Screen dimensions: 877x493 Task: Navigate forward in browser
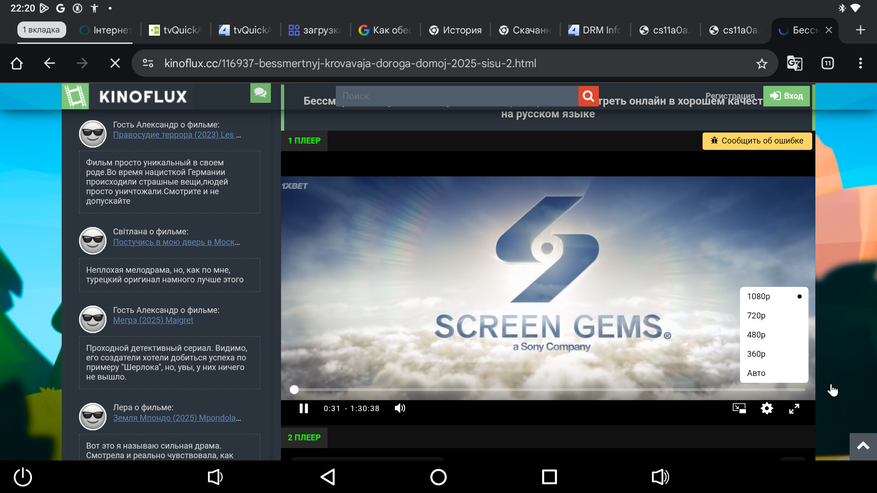[82, 64]
